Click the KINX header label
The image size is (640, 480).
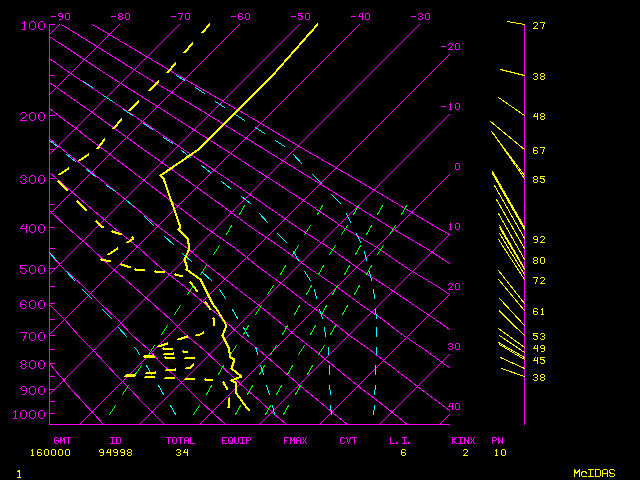[x=462, y=440]
